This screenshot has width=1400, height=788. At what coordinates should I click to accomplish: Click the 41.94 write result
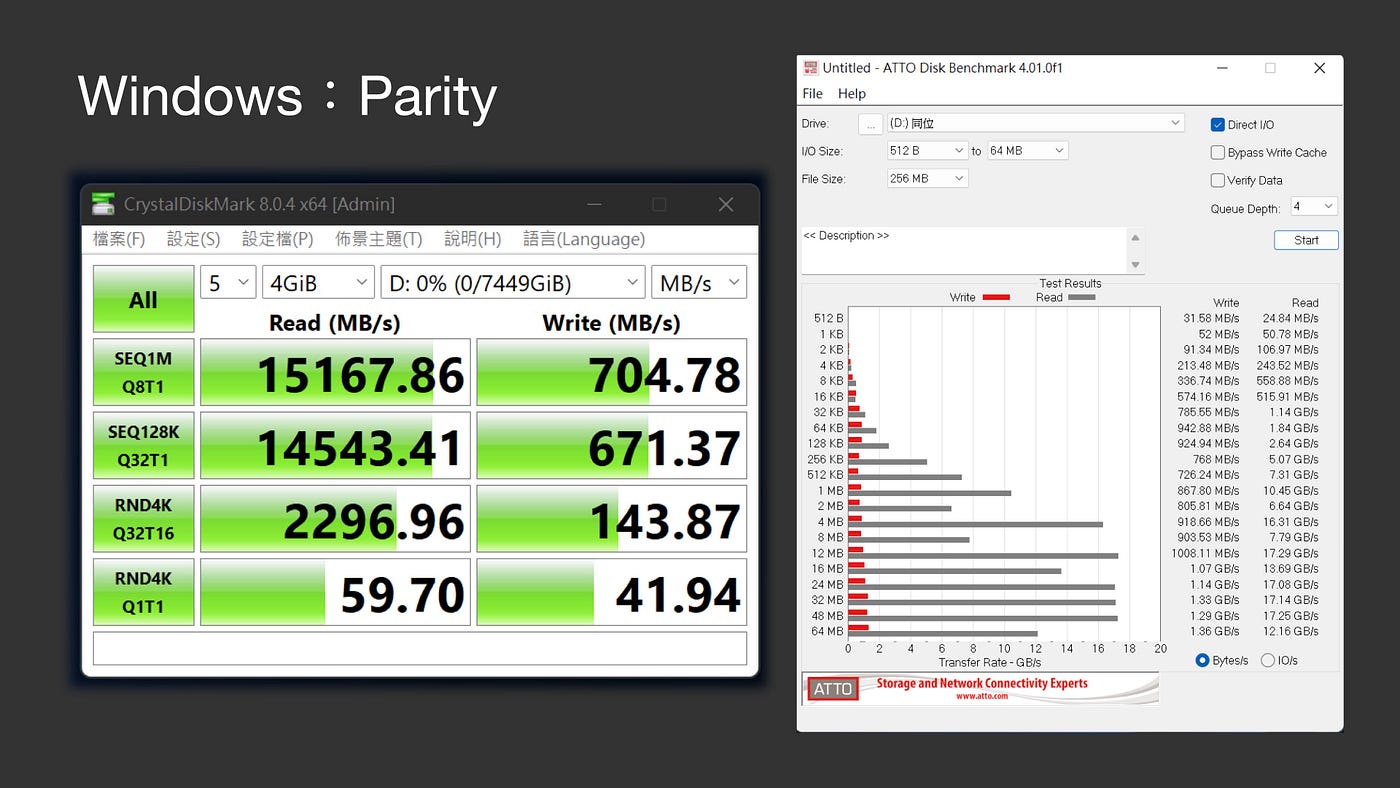(611, 592)
